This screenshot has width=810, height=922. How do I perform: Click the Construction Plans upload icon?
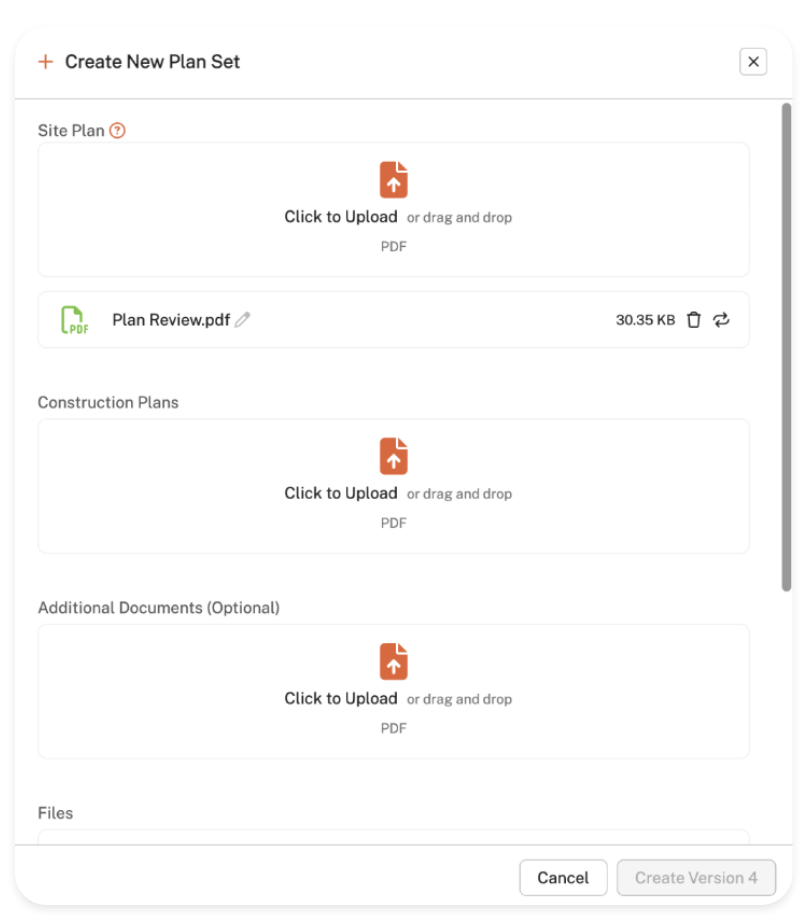pyautogui.click(x=393, y=457)
